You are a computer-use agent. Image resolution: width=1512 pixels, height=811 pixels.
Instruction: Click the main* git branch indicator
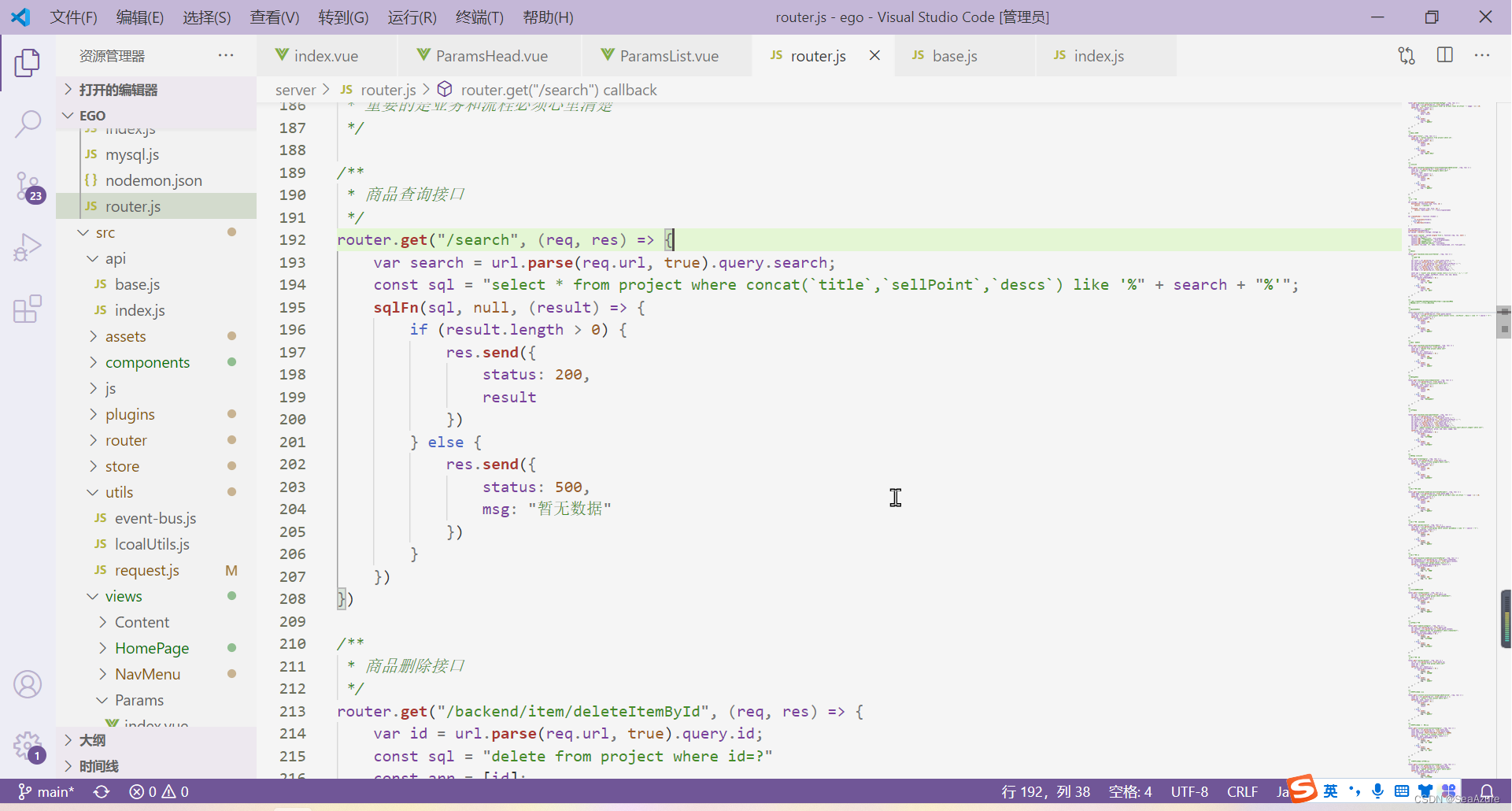pyautogui.click(x=46, y=791)
